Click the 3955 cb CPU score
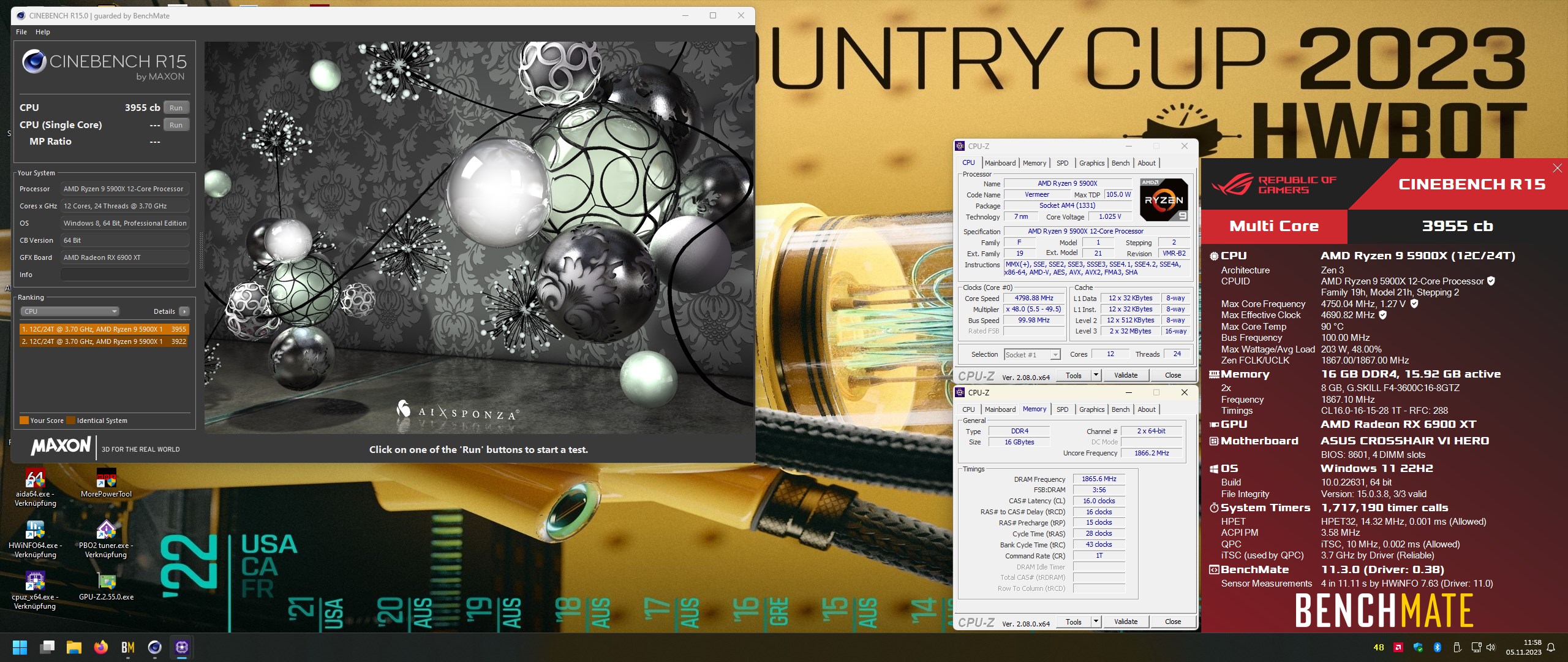 [x=142, y=108]
